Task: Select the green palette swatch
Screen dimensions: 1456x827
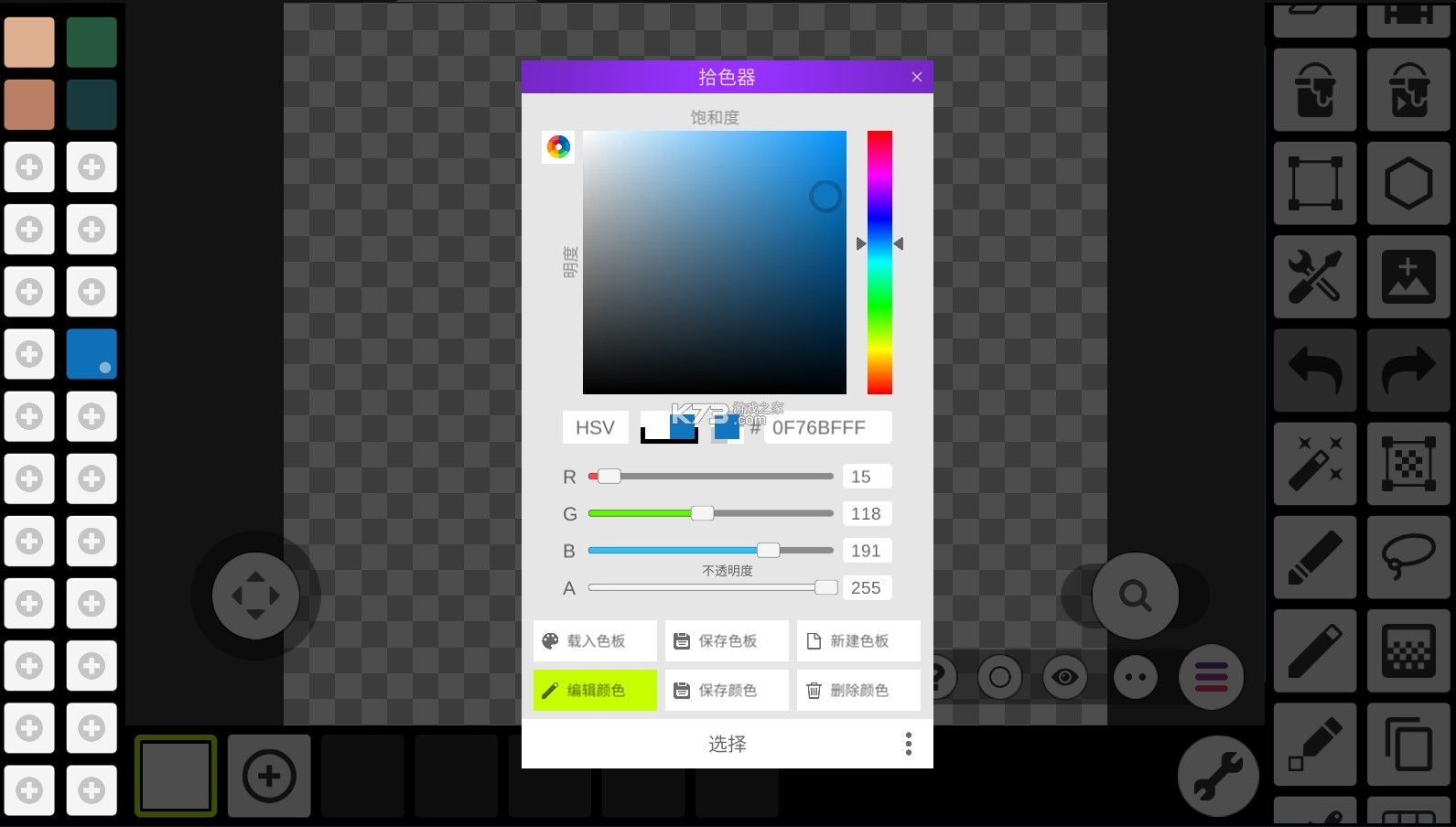Action: pos(92,42)
